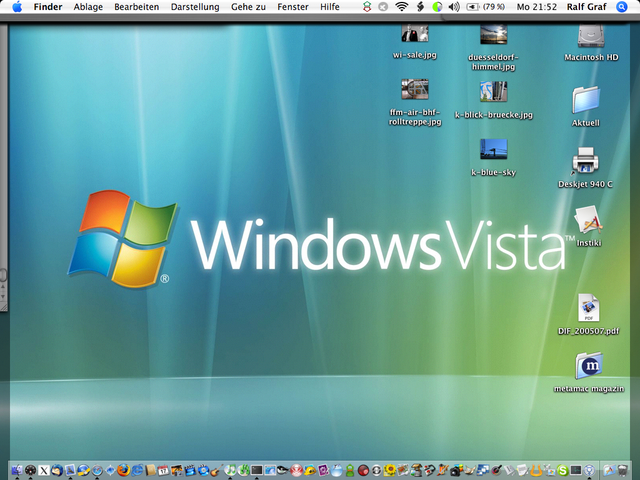The height and width of the screenshot is (480, 640).
Task: Open the Gehe zu menu
Action: 248,7
